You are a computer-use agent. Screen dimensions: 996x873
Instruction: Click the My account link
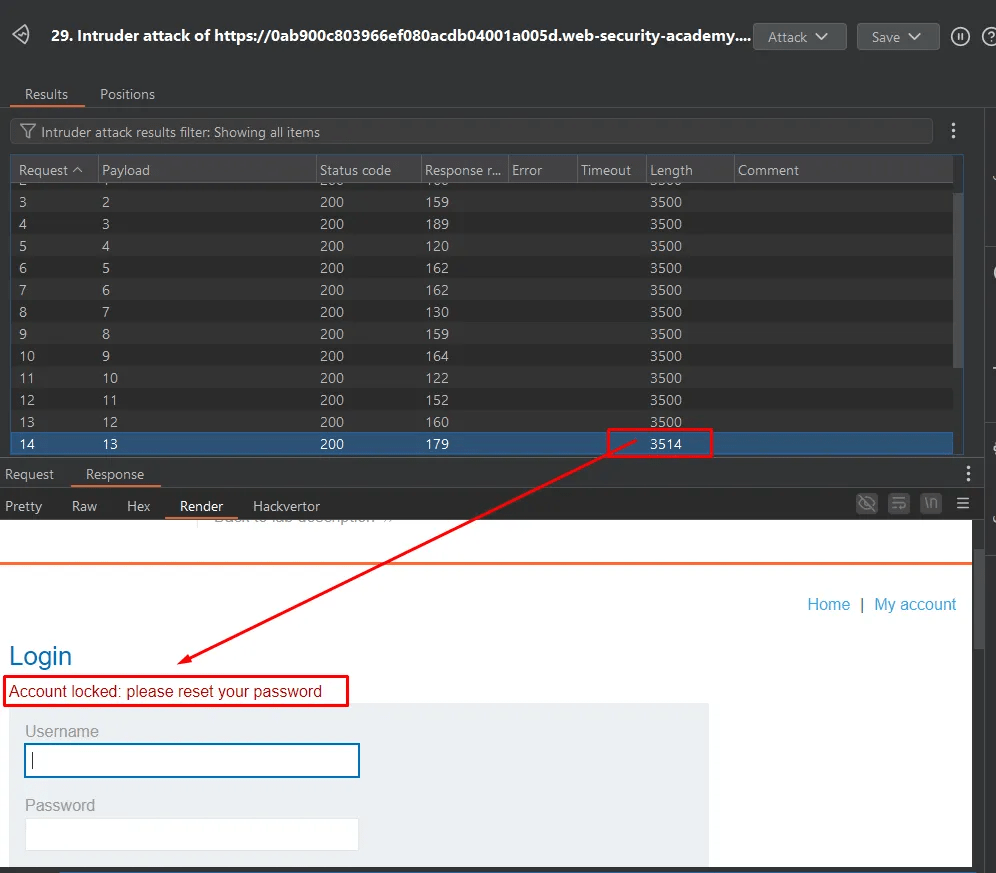pyautogui.click(x=915, y=604)
